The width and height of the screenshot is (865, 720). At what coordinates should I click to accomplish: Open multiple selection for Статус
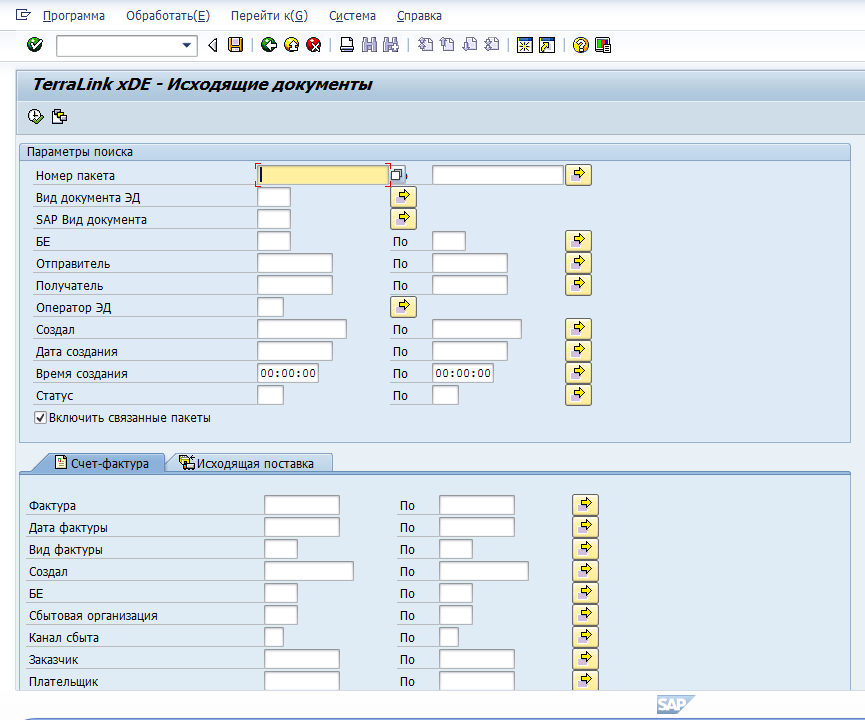pyautogui.click(x=578, y=395)
